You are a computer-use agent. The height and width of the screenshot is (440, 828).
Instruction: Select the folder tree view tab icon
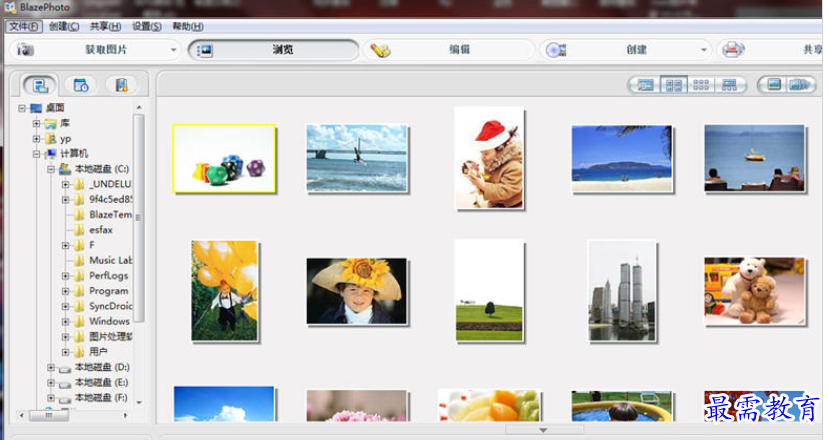point(40,85)
